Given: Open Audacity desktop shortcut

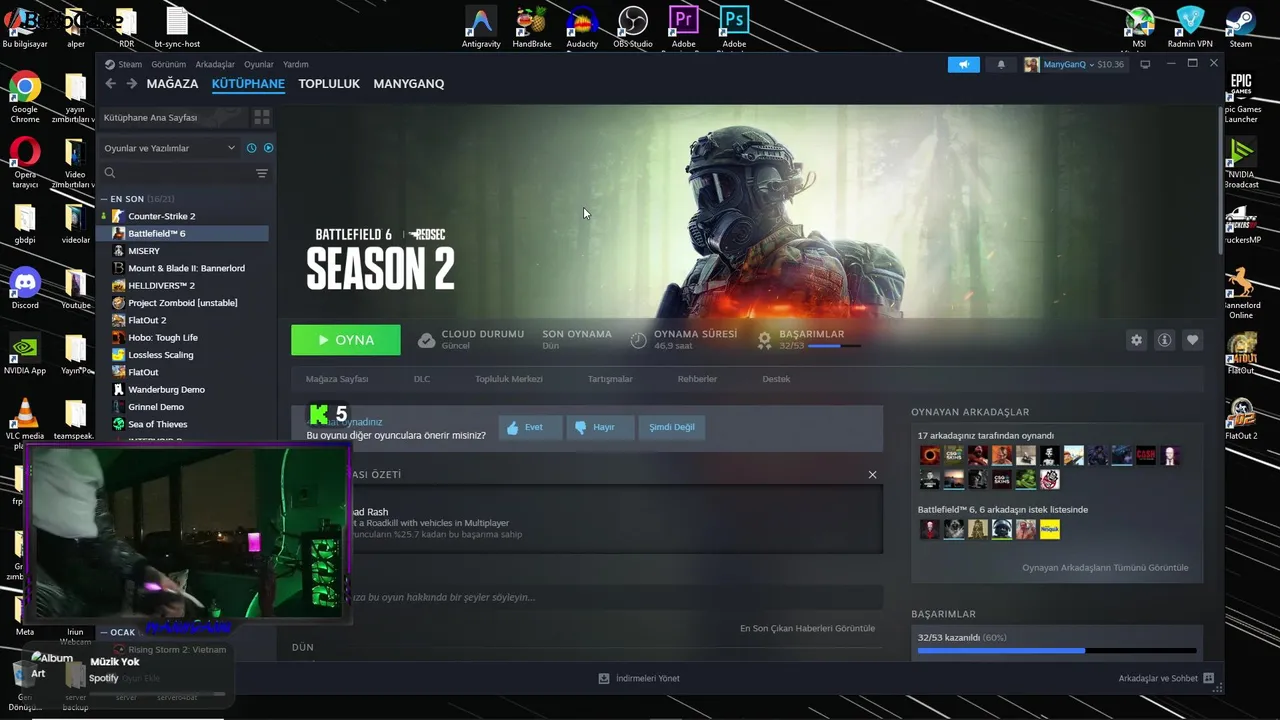Looking at the screenshot, I should [582, 28].
